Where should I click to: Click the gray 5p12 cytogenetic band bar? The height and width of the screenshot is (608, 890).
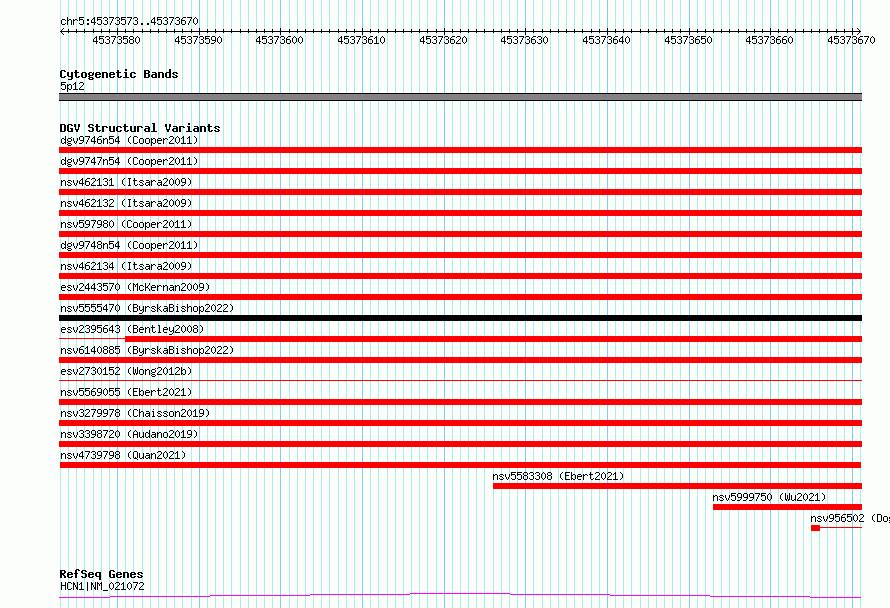click(460, 97)
